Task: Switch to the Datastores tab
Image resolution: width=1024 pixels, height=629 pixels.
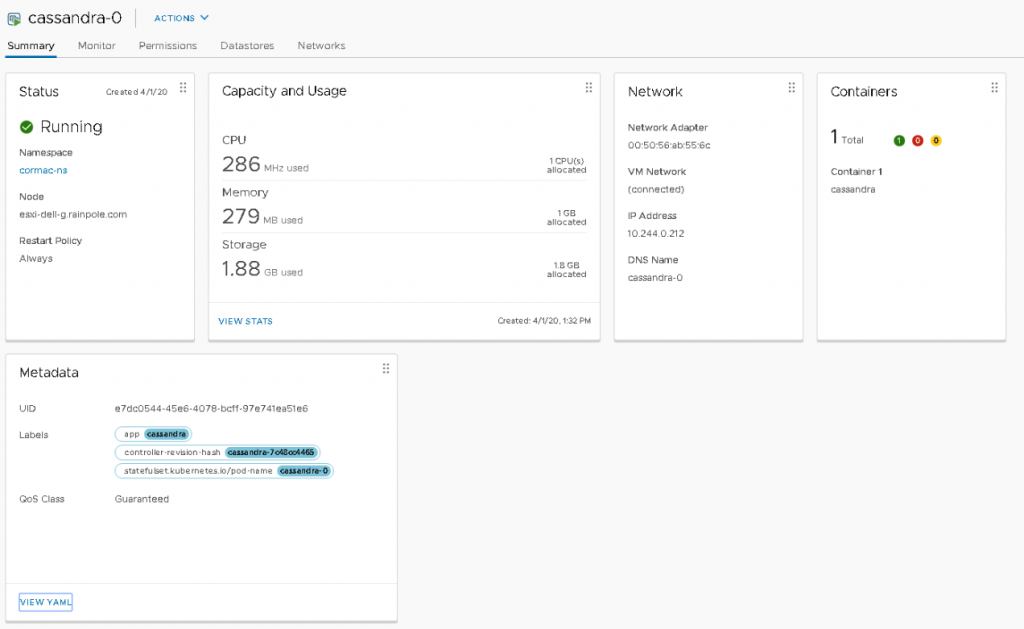Action: pos(249,46)
